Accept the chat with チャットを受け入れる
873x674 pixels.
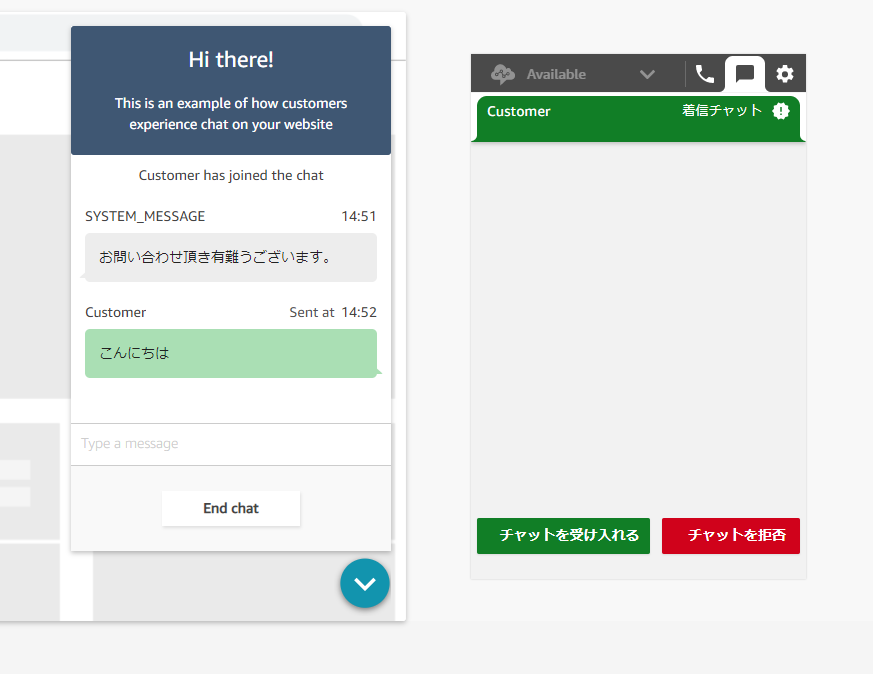click(563, 536)
